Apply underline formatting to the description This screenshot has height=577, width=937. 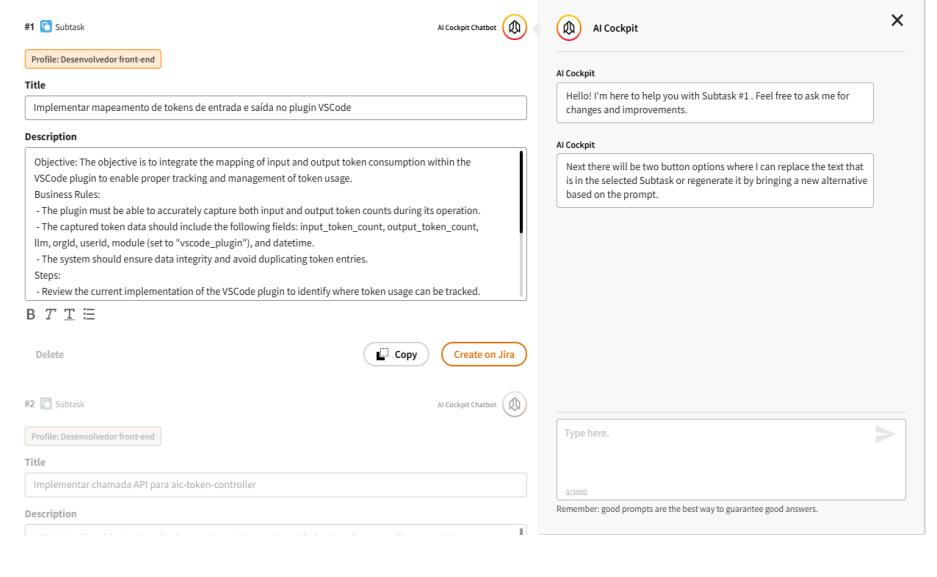click(69, 314)
